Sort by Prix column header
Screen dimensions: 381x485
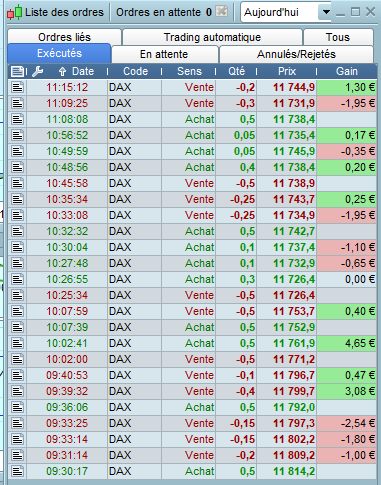coord(287,71)
